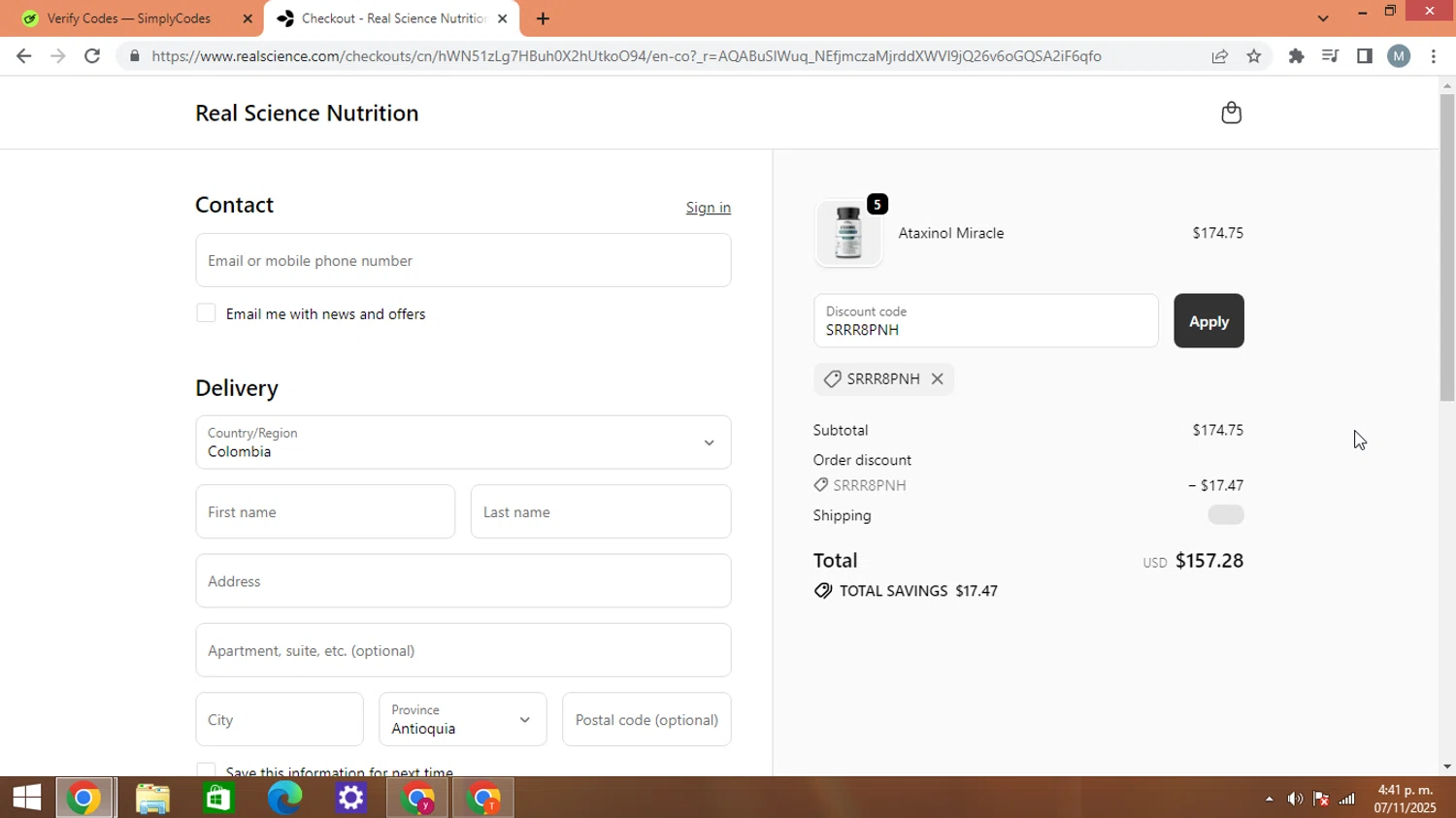Click the browser URL address bar
Image resolution: width=1456 pixels, height=818 pixels.
pyautogui.click(x=626, y=56)
